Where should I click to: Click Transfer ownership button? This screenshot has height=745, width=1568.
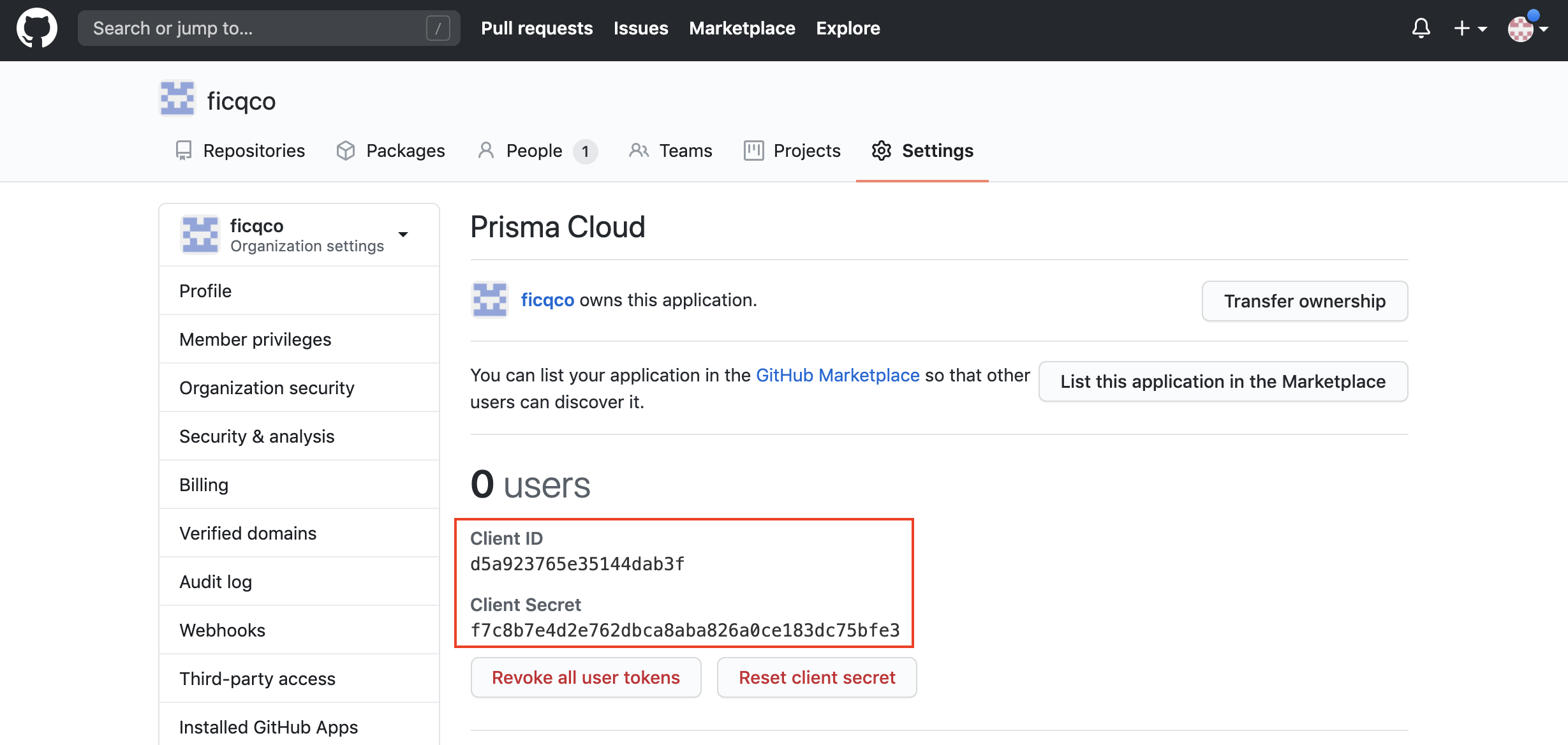pyautogui.click(x=1305, y=301)
